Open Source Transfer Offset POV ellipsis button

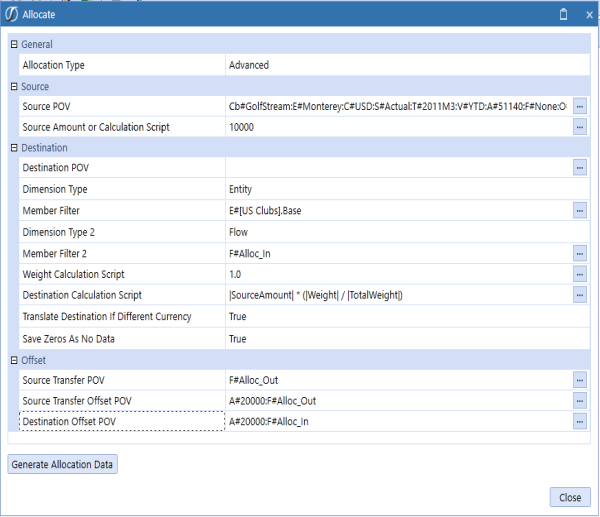579,400
